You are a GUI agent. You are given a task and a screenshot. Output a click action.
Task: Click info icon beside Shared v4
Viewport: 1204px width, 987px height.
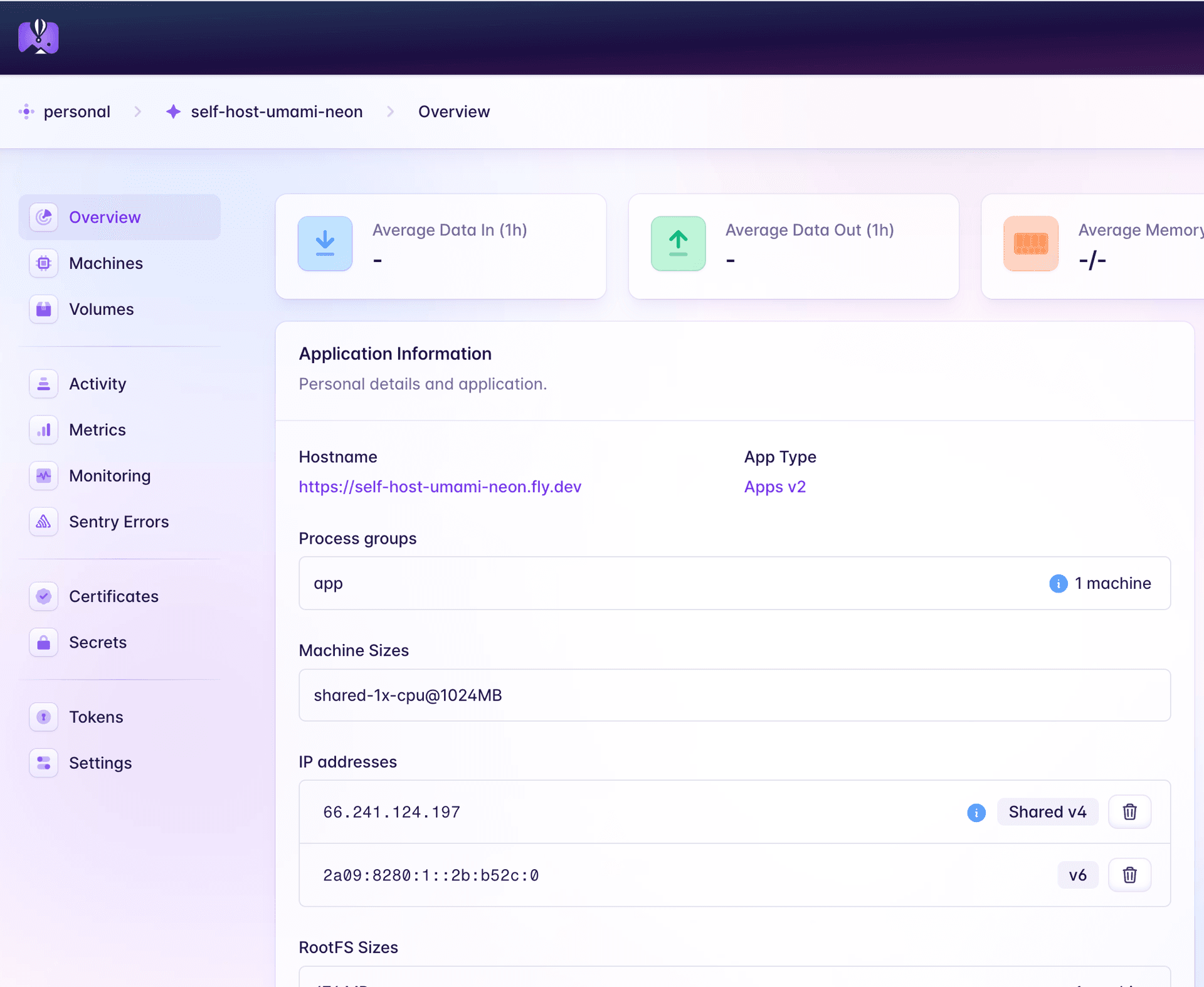[x=976, y=813]
